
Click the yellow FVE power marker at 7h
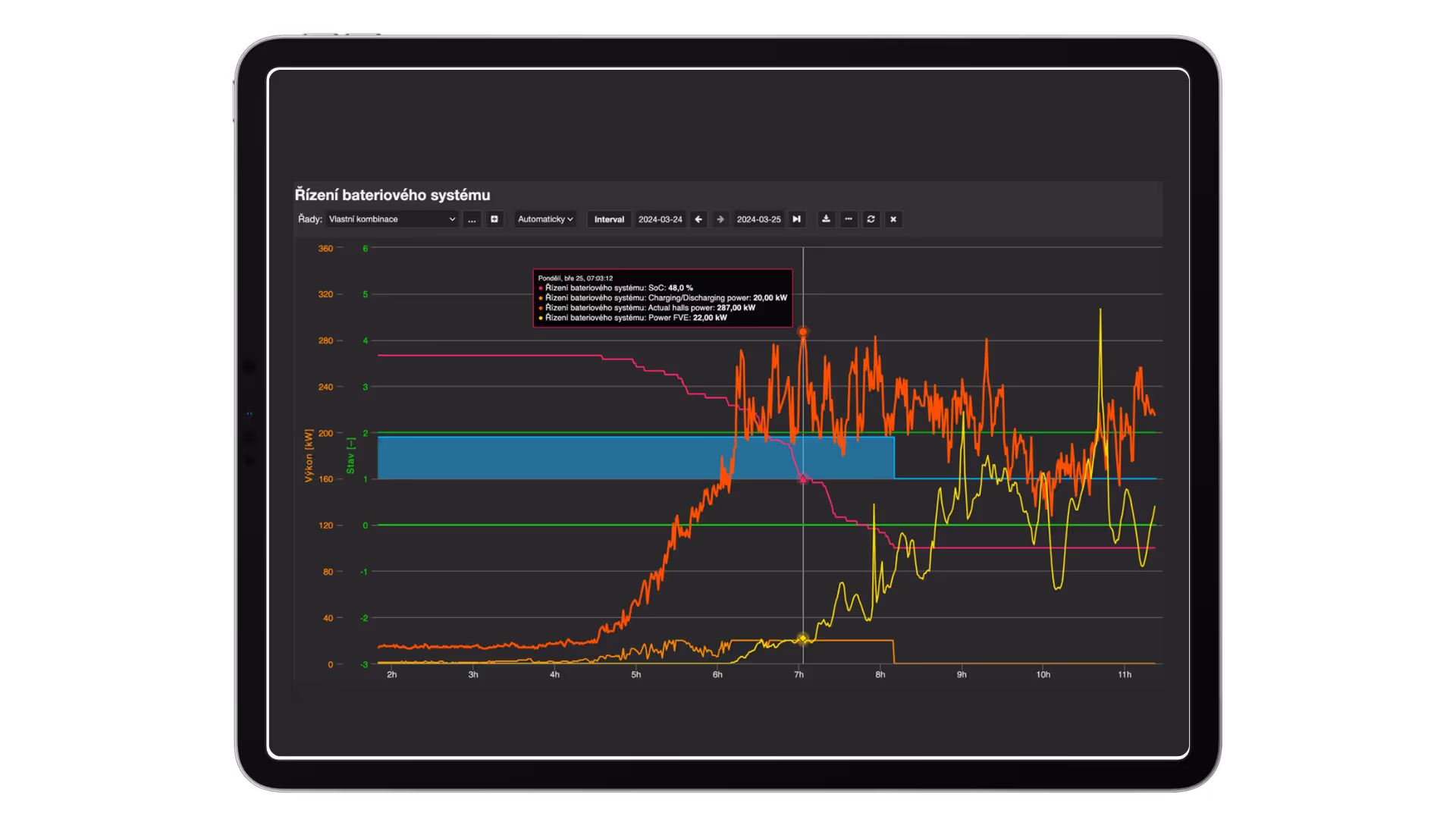tap(803, 639)
